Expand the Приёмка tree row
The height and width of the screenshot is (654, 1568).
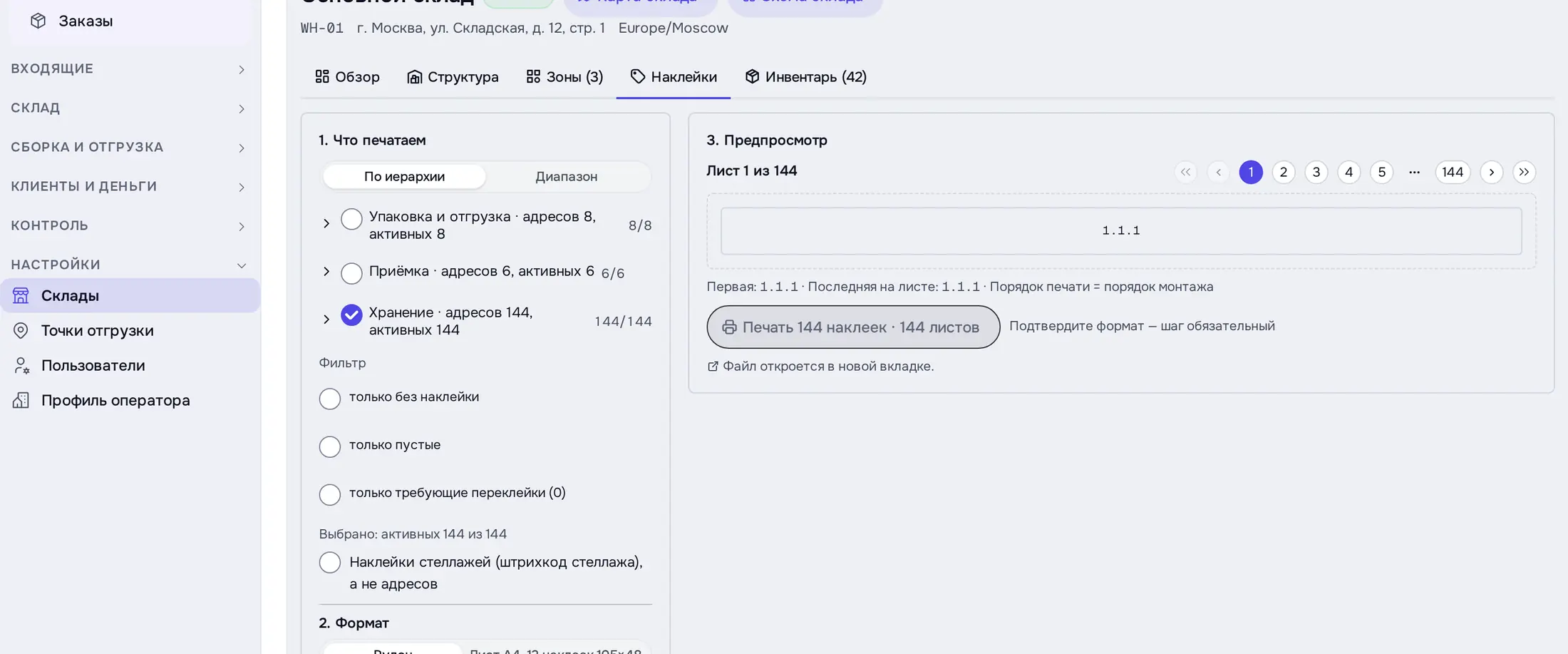(326, 271)
